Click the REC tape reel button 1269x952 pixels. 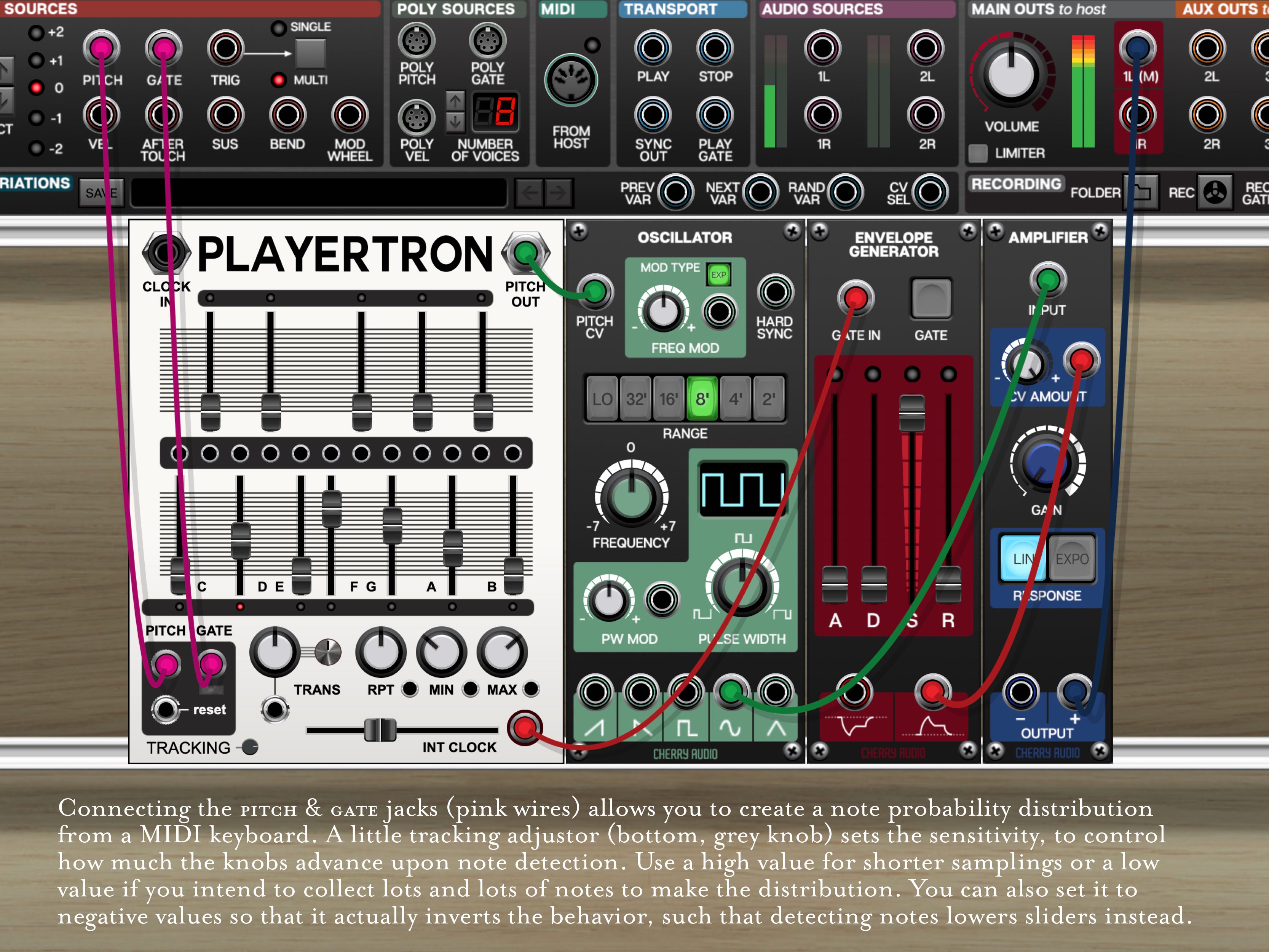coord(1215,193)
